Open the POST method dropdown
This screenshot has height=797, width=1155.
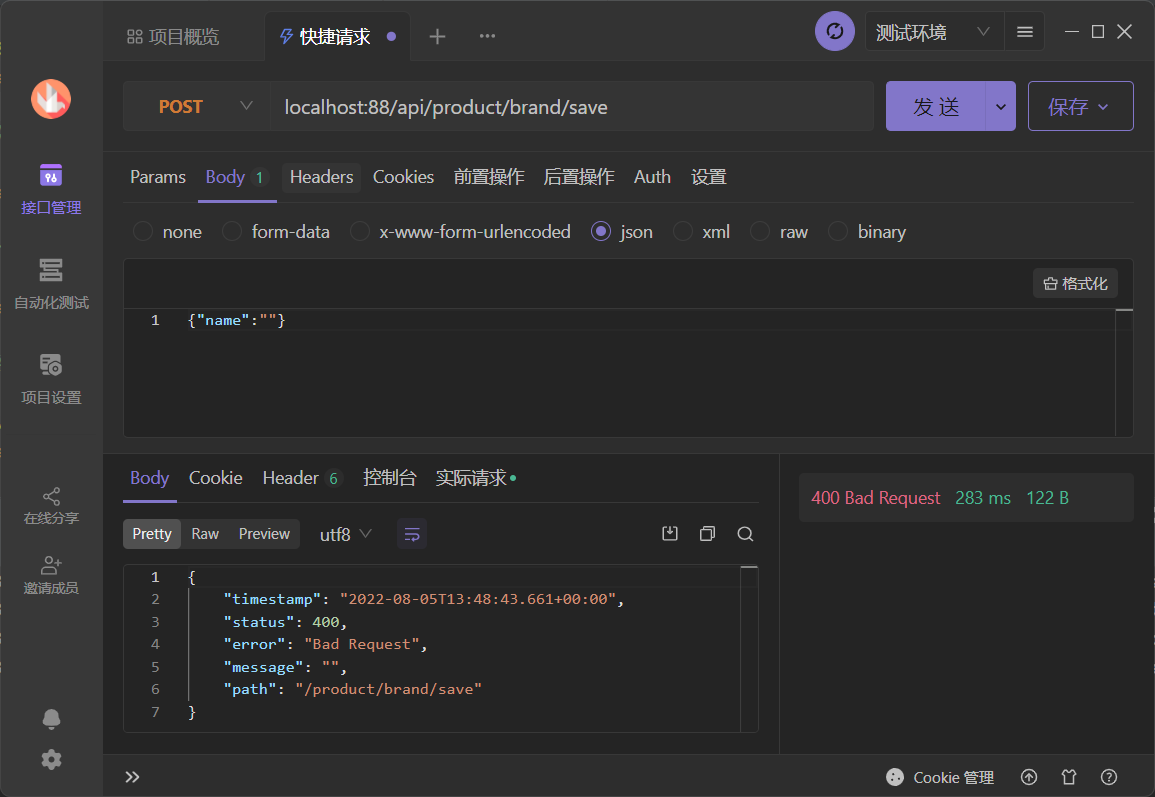(197, 107)
